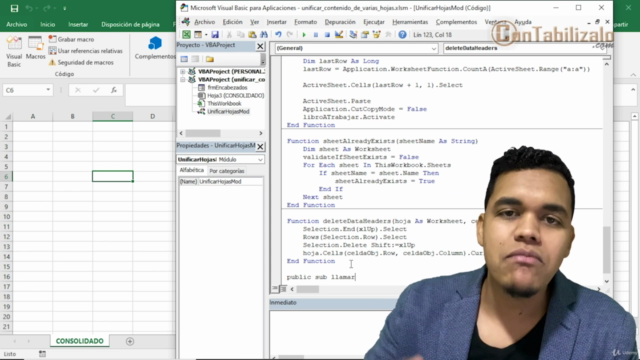
Task: Switch to Alfabética properties tab
Action: [x=191, y=170]
